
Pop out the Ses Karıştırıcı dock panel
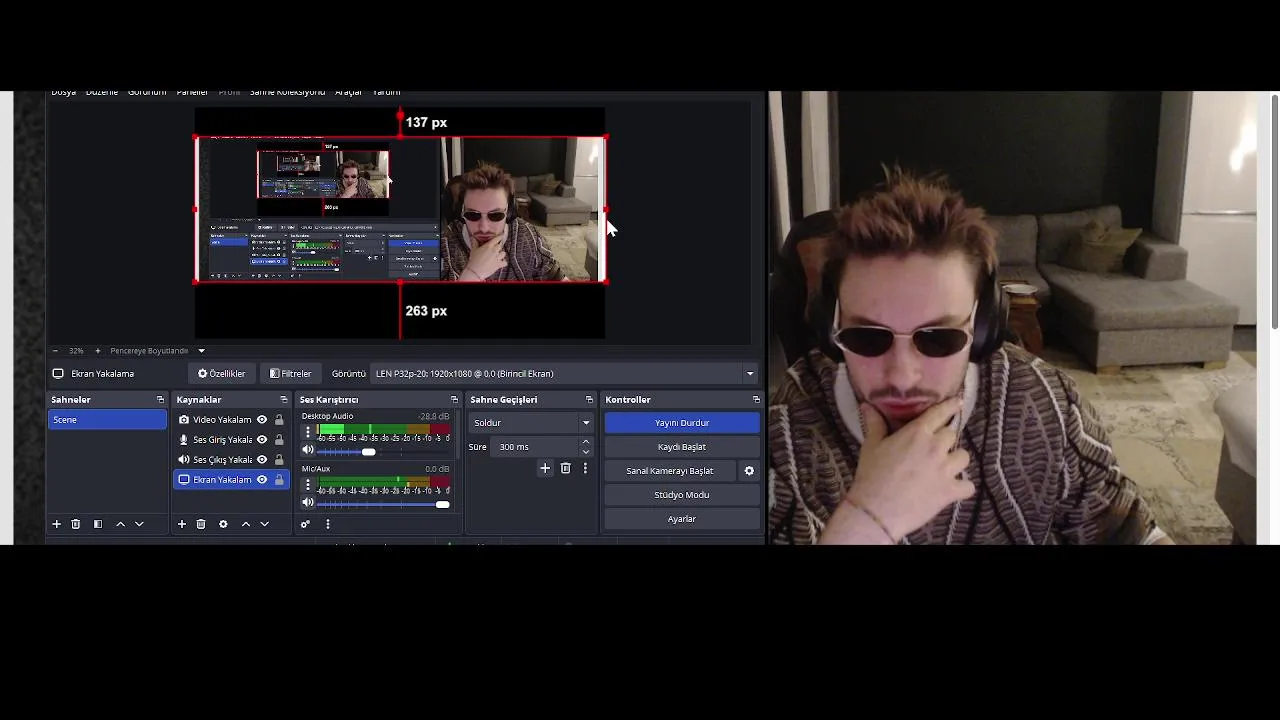coord(454,400)
